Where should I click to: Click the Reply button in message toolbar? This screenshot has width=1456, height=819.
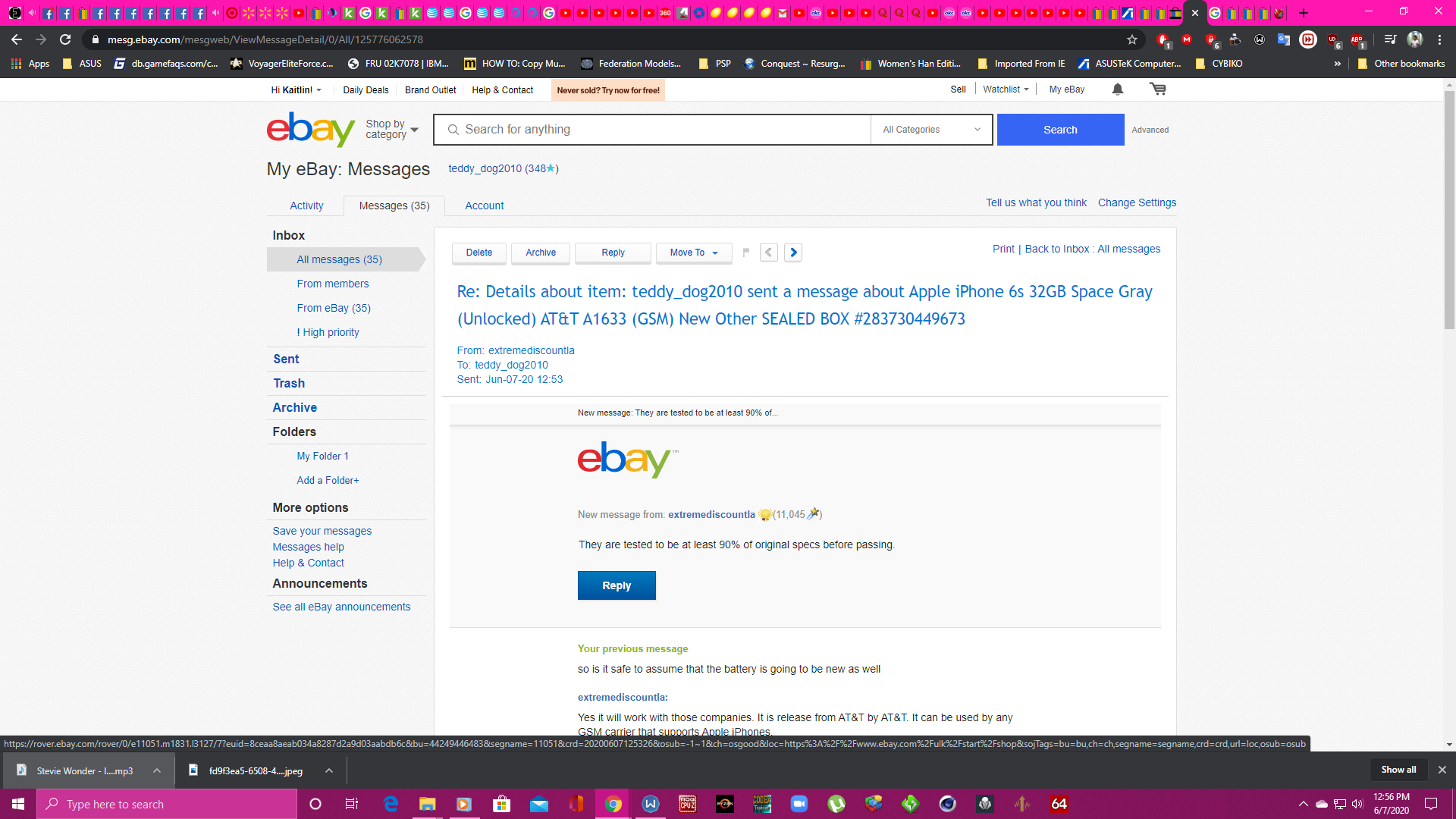613,253
